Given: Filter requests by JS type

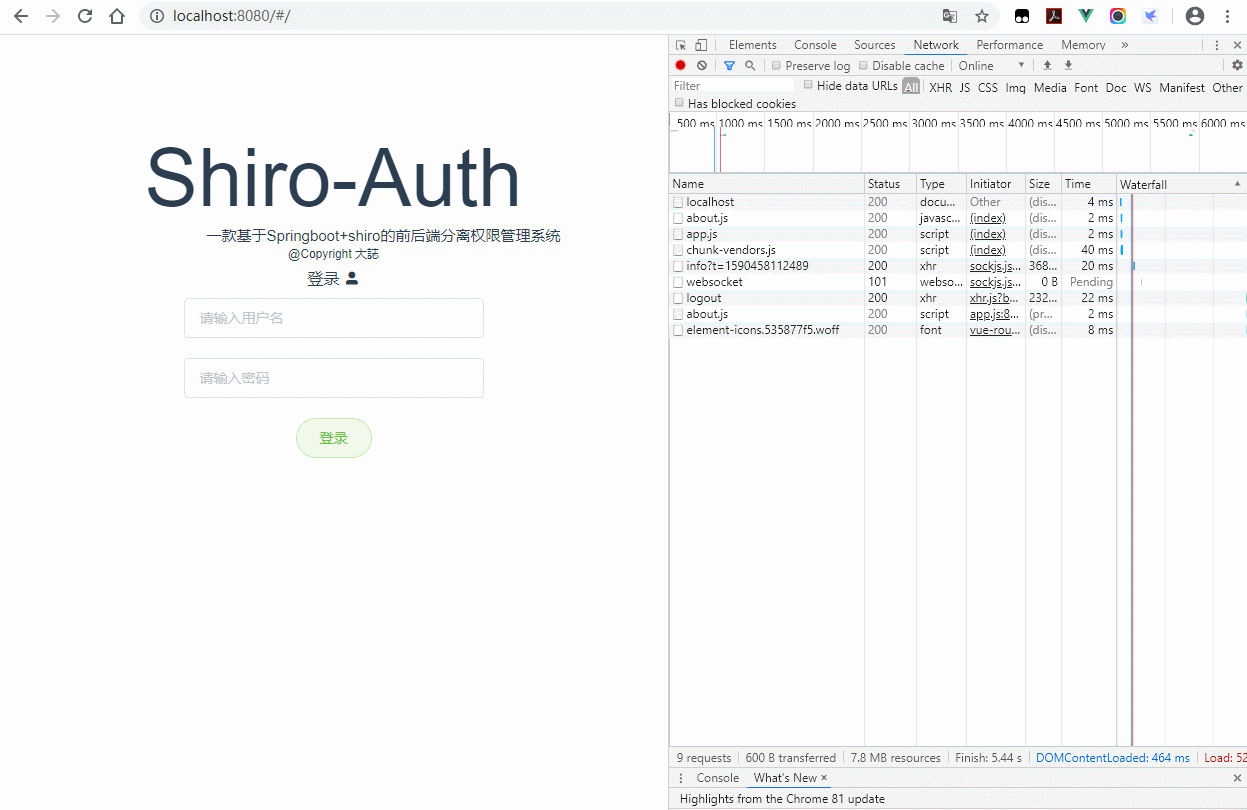Looking at the screenshot, I should point(965,88).
